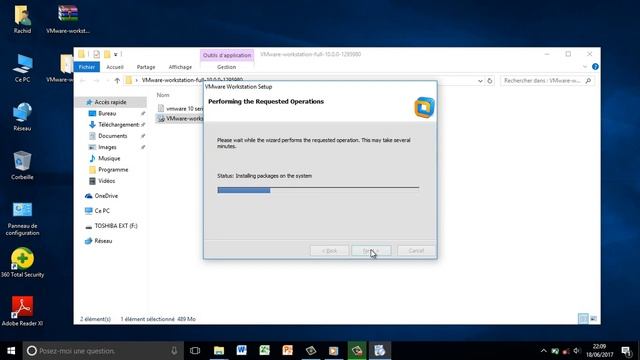Viewport: 640px width, 360px height.
Task: Open the Gestion ribbon tab
Action: pos(226,67)
